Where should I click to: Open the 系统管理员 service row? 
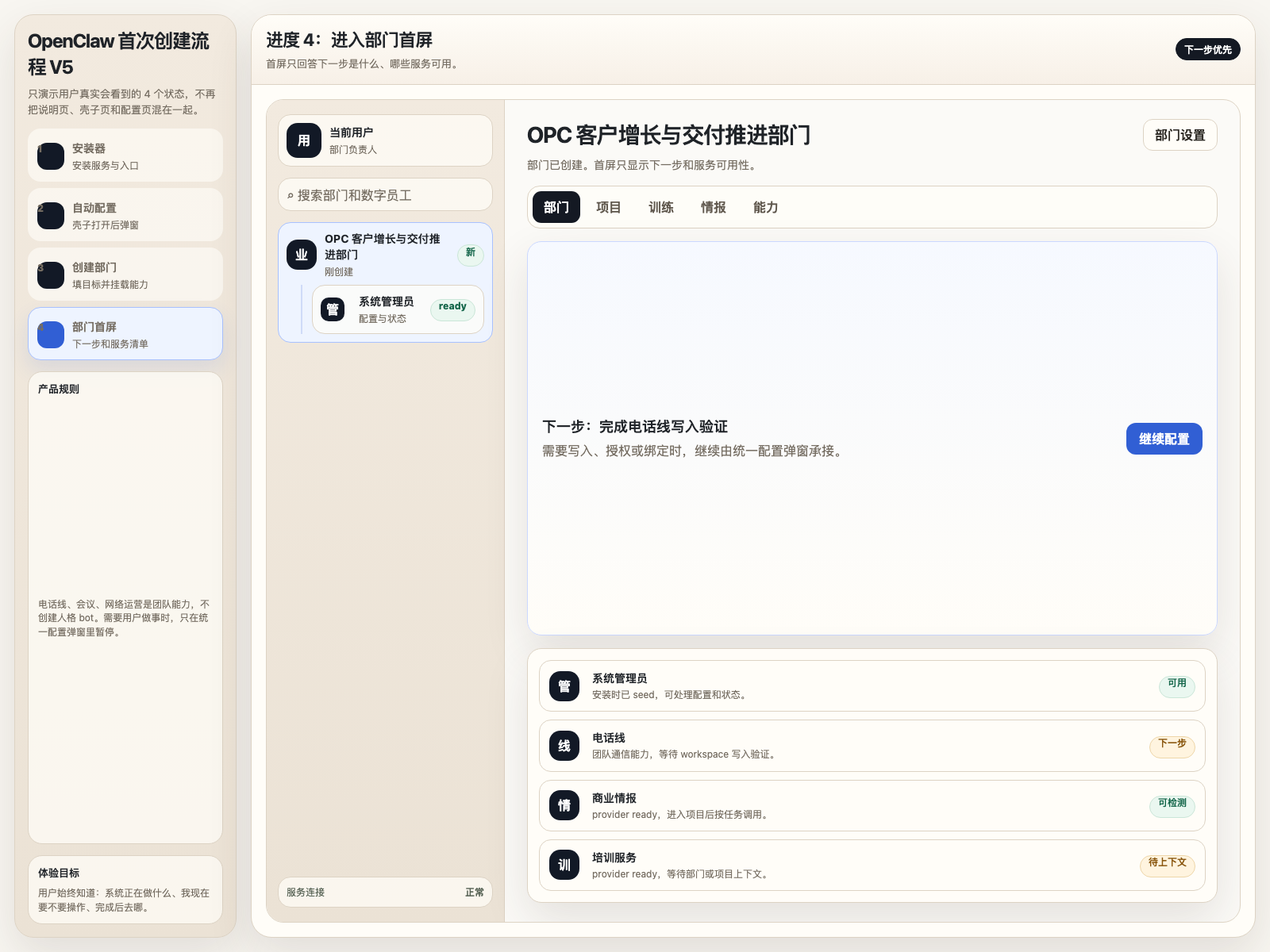tap(872, 686)
